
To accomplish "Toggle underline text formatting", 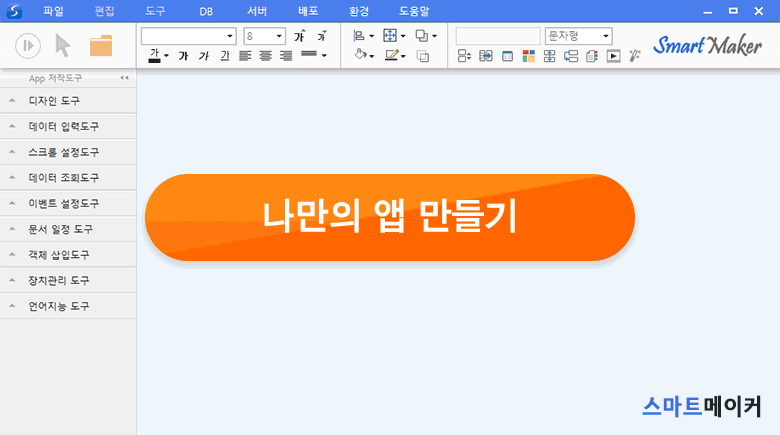I will click(224, 56).
